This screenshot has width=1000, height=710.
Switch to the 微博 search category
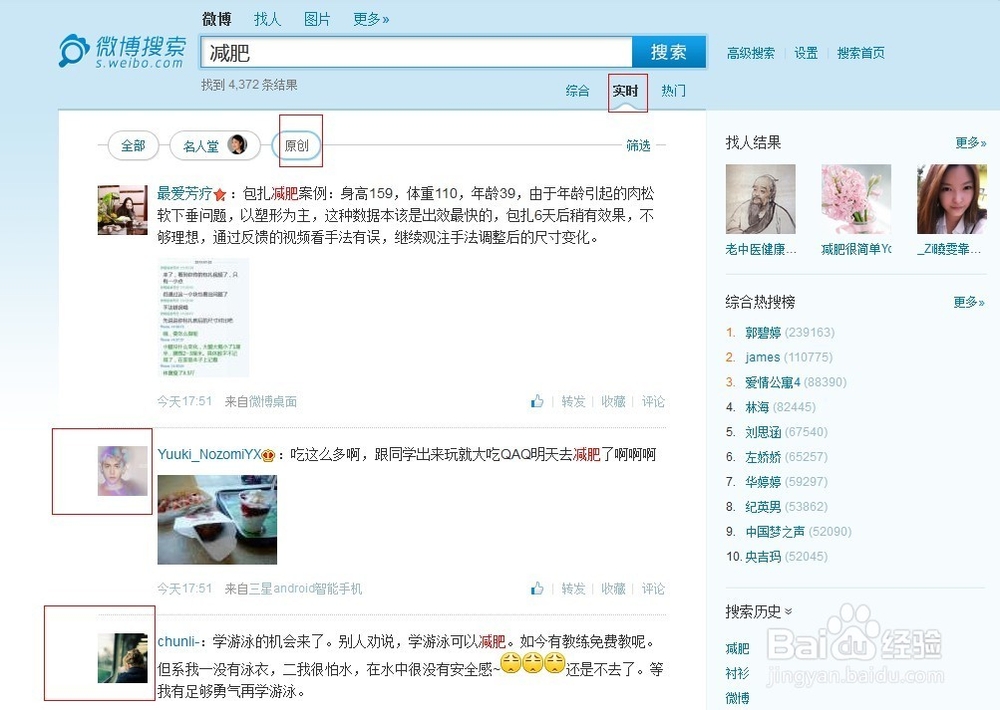216,19
